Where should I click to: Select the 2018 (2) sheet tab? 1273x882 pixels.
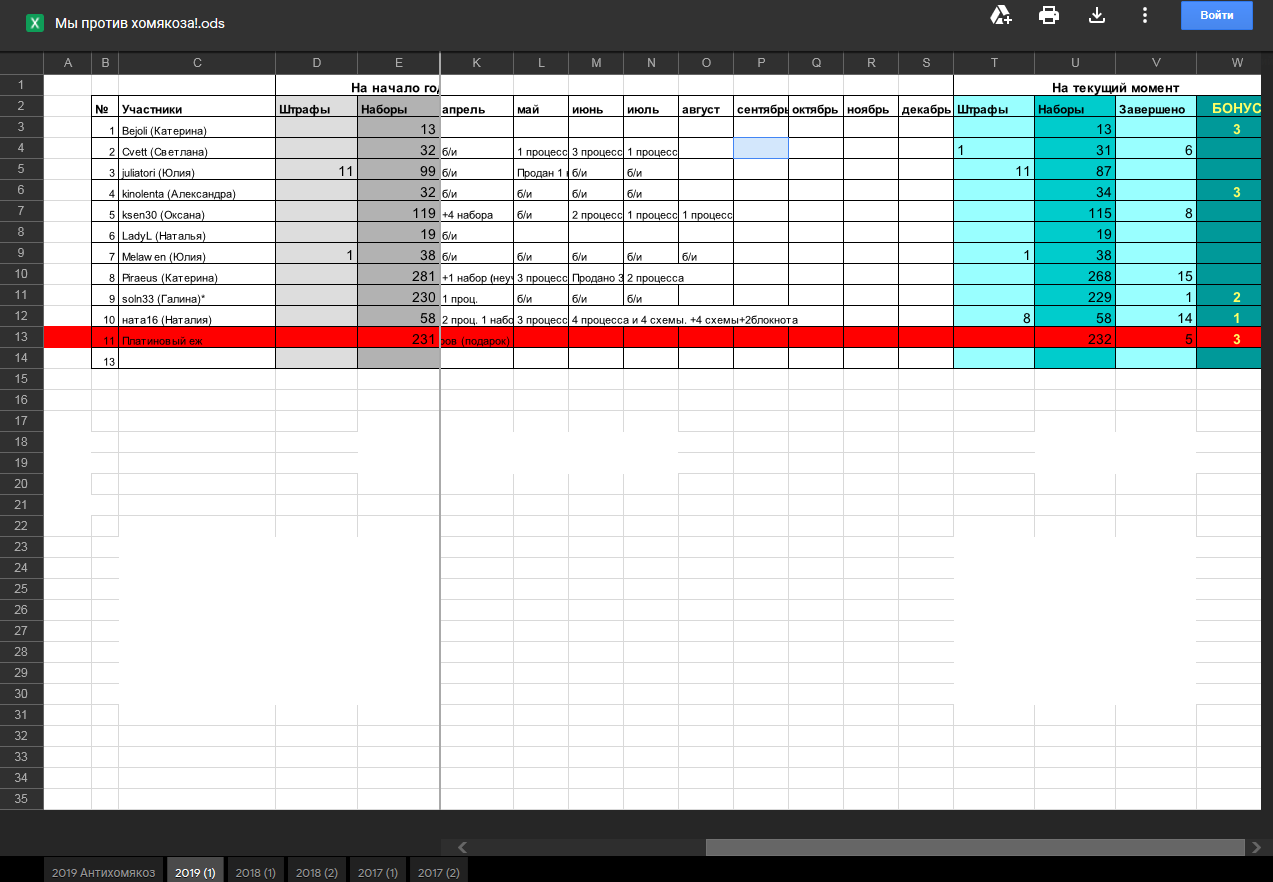coord(316,872)
